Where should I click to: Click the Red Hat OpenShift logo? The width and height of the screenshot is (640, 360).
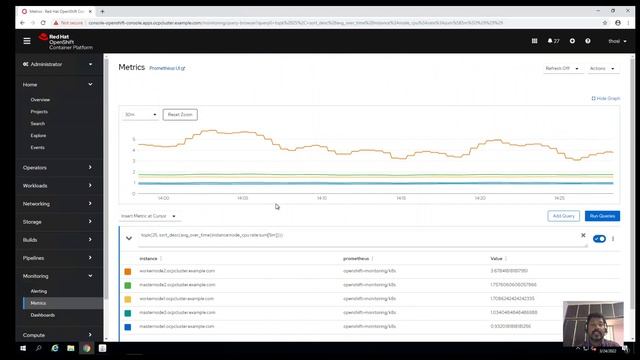point(66,42)
